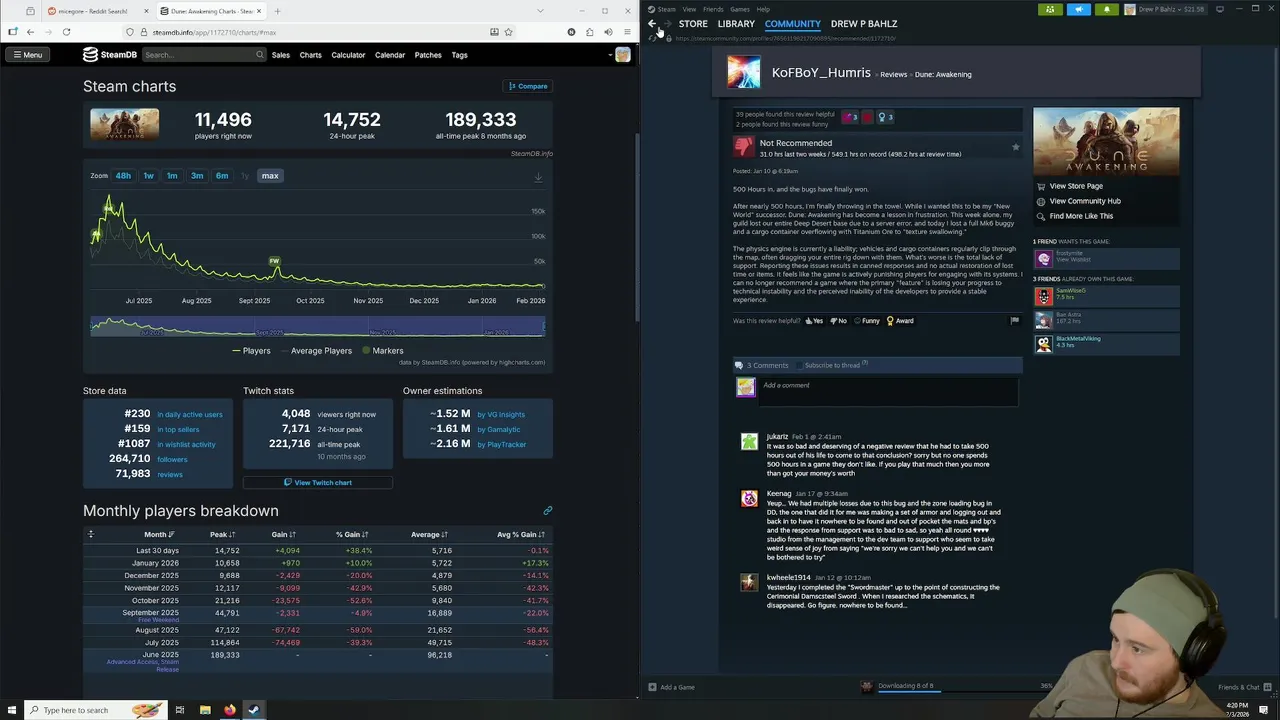Click chart navigator range slider
Image resolution: width=1280 pixels, height=720 pixels.
(318, 327)
